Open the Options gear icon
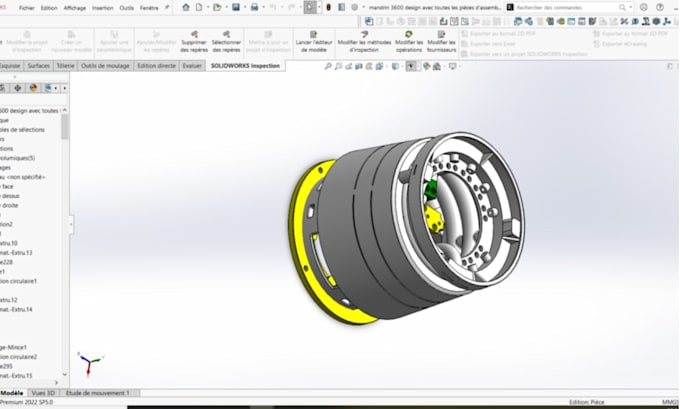The width and height of the screenshot is (680, 409). tap(354, 7)
